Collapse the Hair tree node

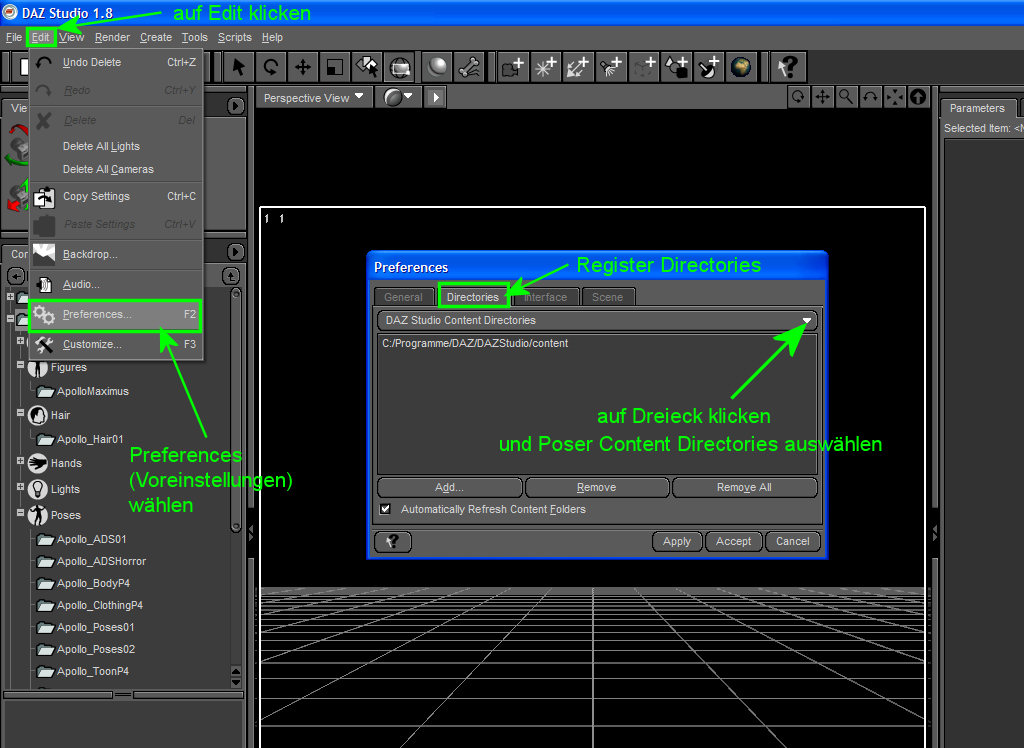(x=20, y=412)
